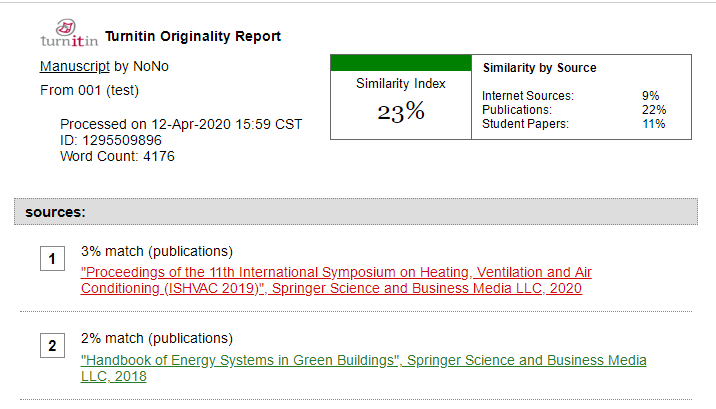Open the Manuscript link

[x=74, y=67]
